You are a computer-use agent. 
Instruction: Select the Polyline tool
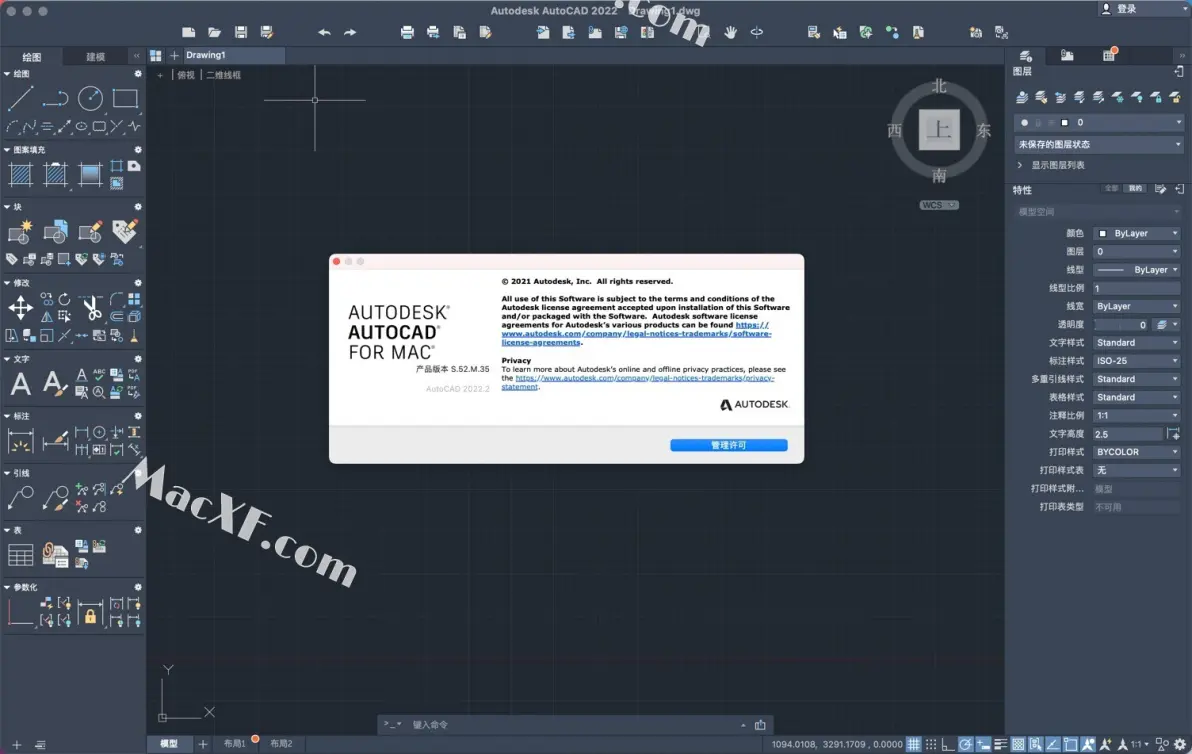(x=55, y=98)
